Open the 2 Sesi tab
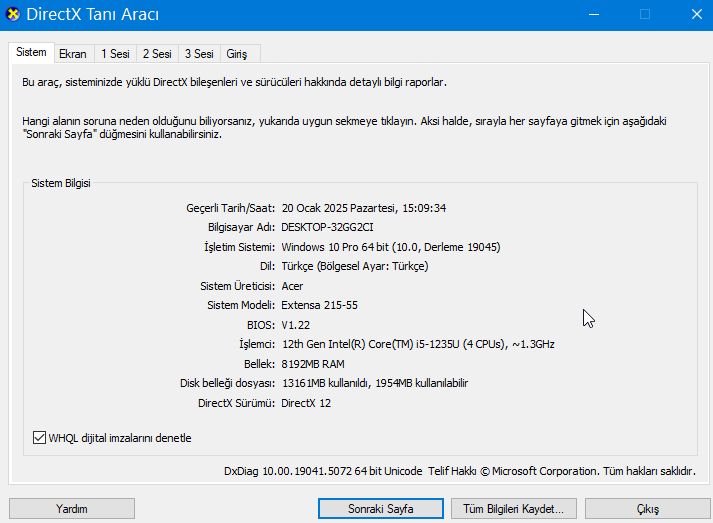The height and width of the screenshot is (523, 713). (157, 54)
